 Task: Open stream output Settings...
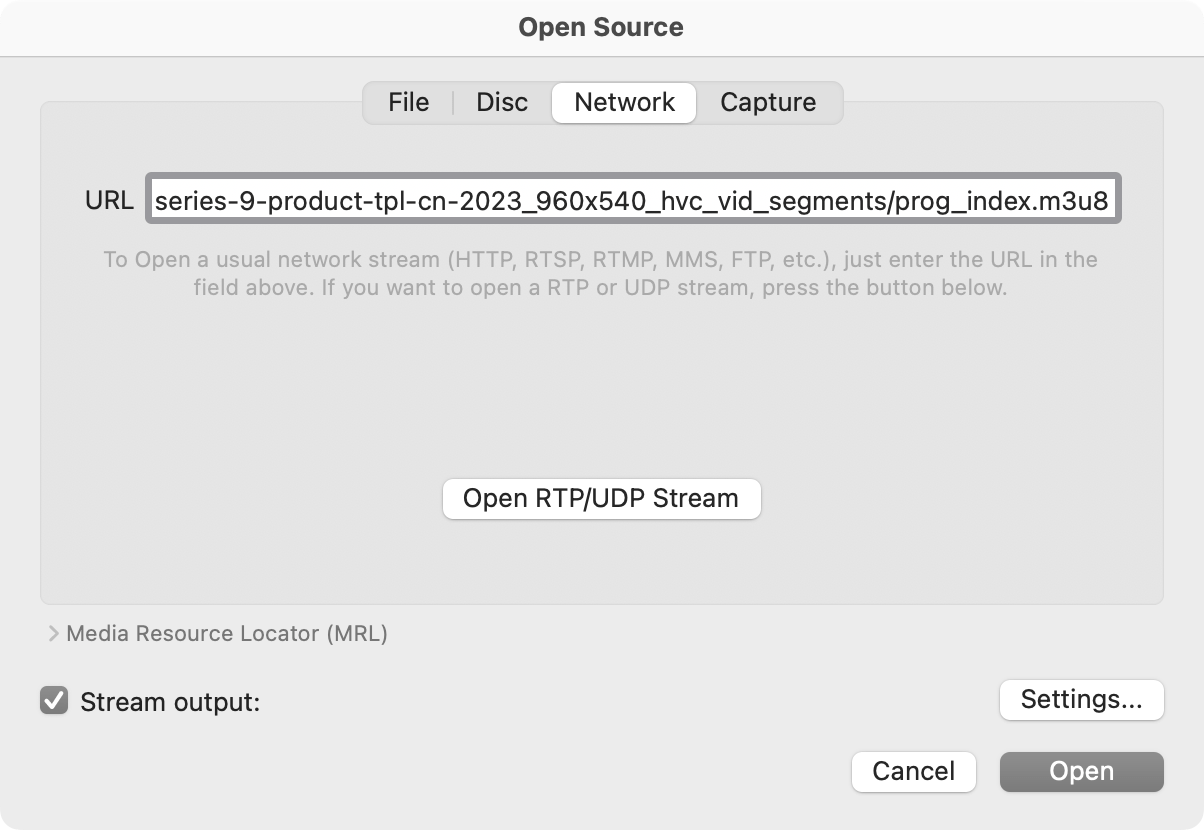pyautogui.click(x=1081, y=700)
